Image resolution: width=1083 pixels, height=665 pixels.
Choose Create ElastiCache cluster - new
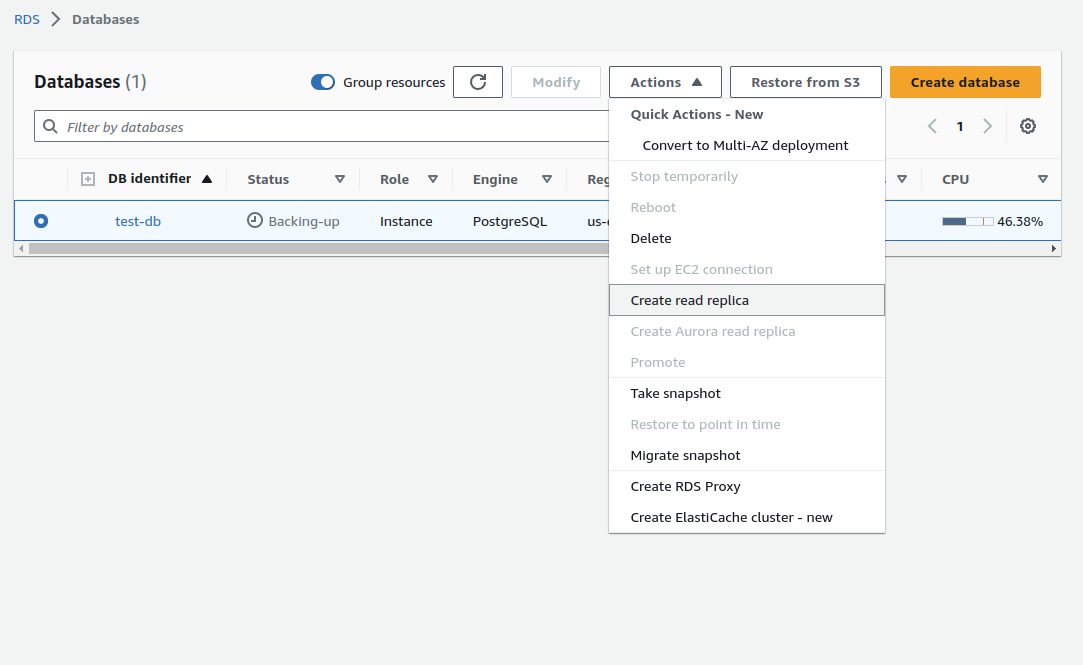[x=747, y=518]
